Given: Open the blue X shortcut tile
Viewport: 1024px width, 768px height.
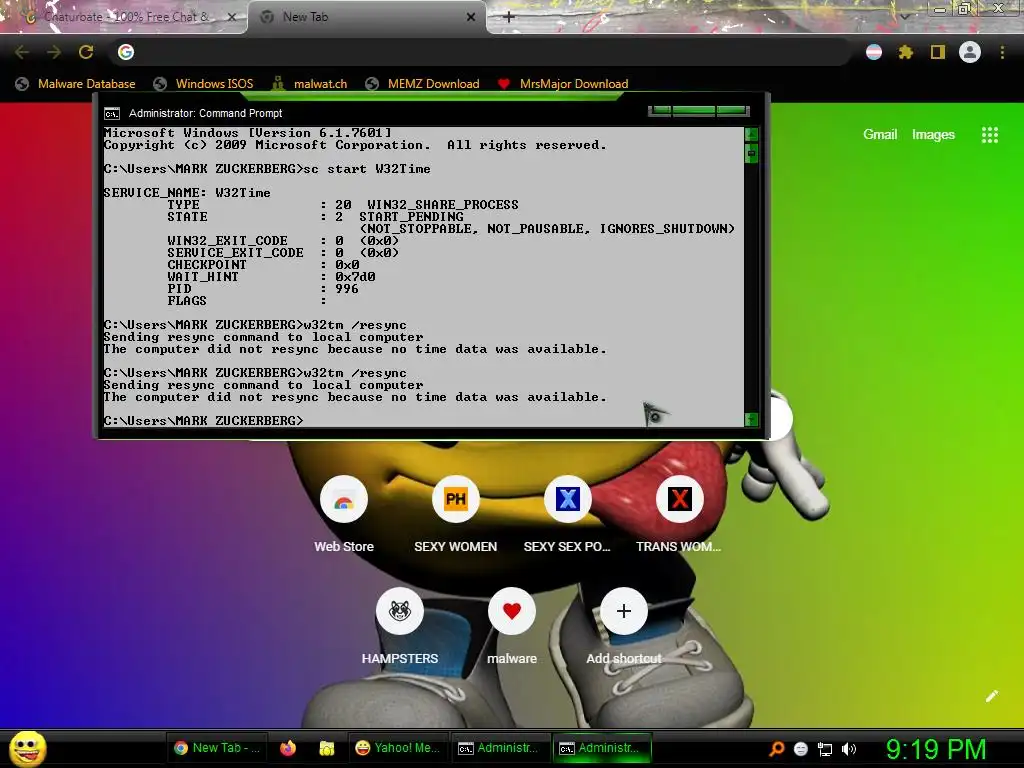Looking at the screenshot, I should pos(568,500).
